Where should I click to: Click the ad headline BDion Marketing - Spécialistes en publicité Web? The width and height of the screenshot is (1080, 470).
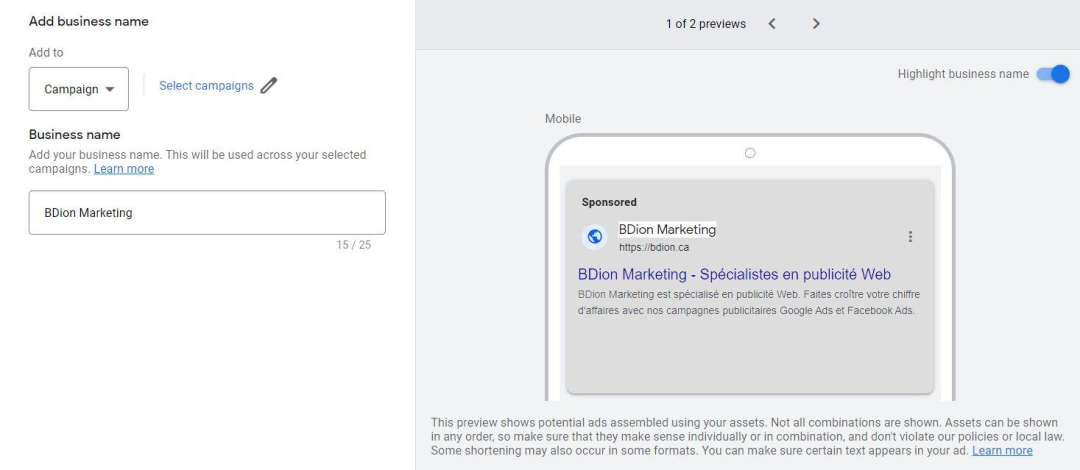734,274
